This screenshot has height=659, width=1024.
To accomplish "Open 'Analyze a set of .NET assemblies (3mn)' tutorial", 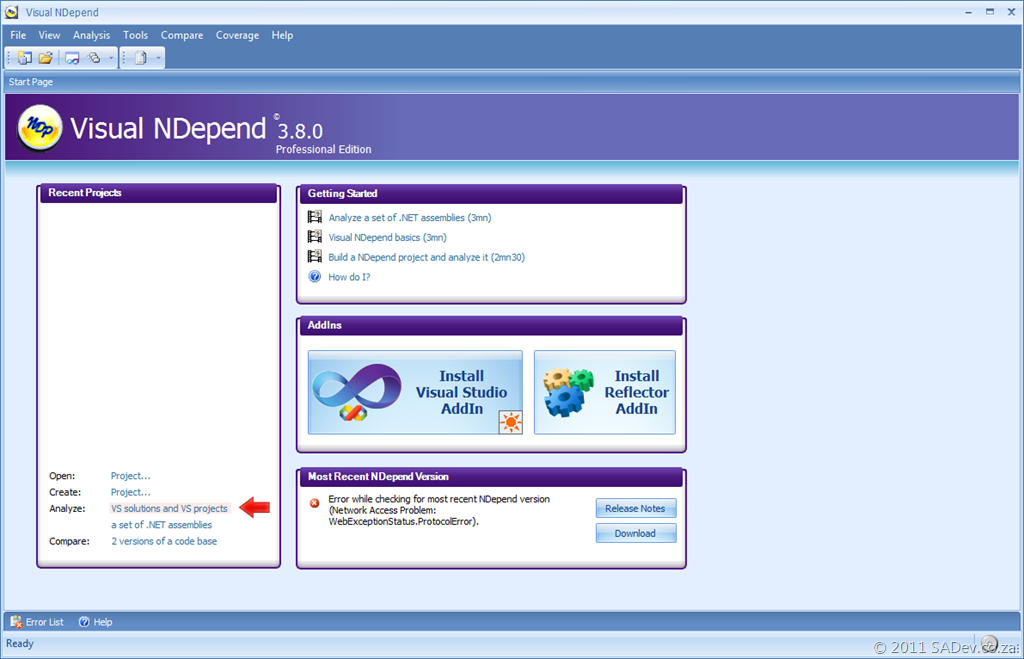I will (409, 217).
